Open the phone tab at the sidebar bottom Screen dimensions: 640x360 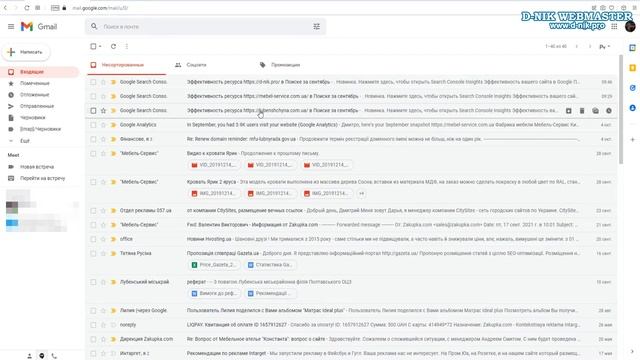point(54,356)
